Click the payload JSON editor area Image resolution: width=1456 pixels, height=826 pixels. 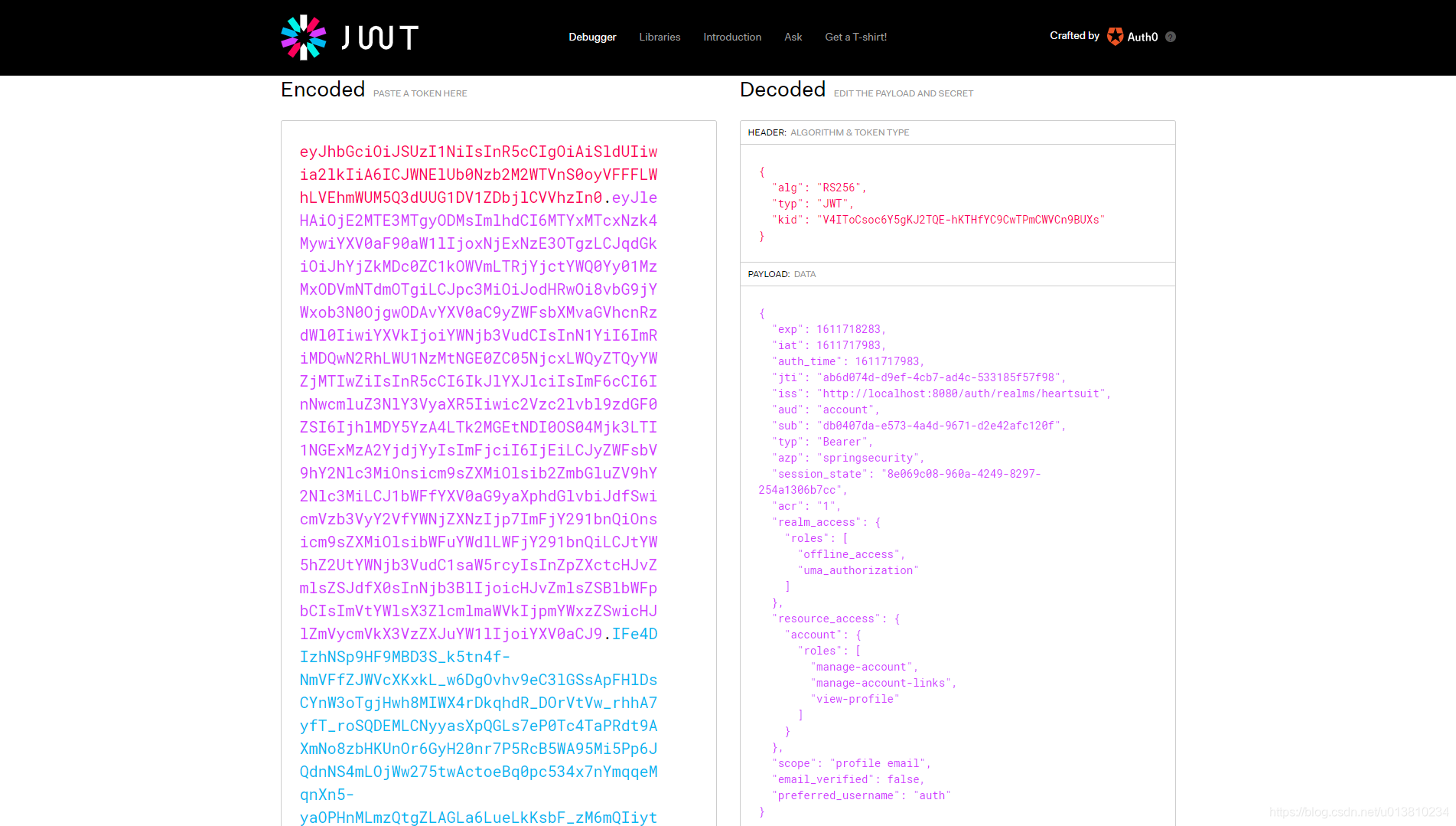pyautogui.click(x=958, y=556)
